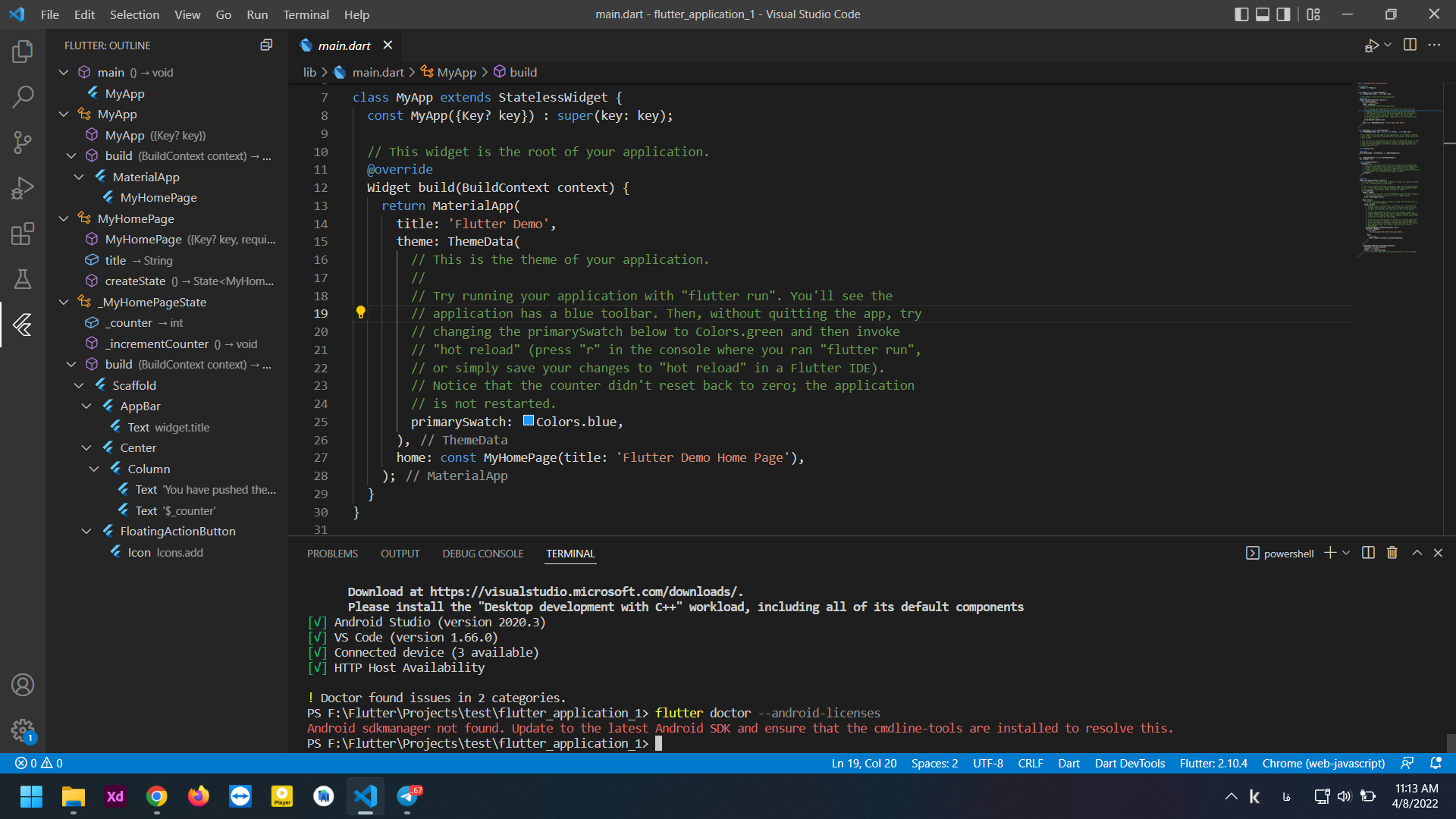Viewport: 1456px width, 819px height.
Task: Open Customize Layout button
Action: click(x=1313, y=14)
